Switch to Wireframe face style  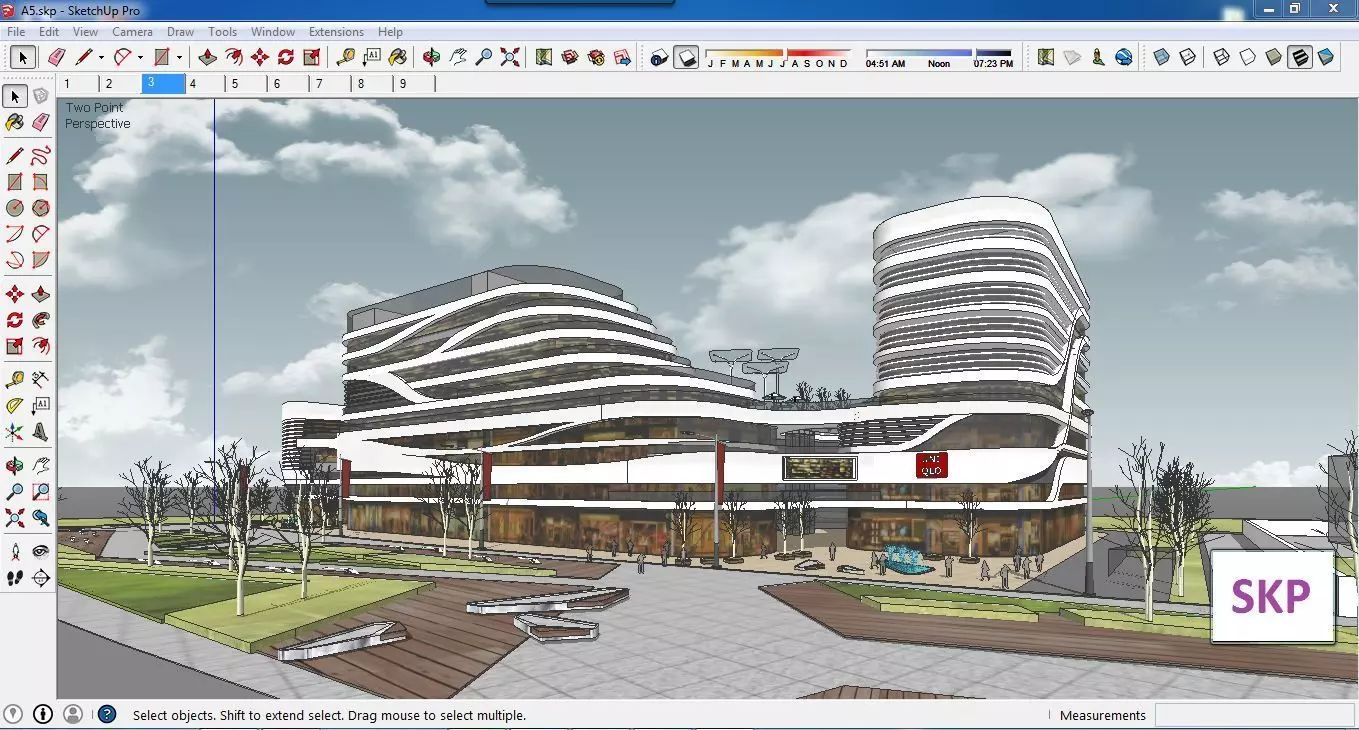(x=1221, y=57)
